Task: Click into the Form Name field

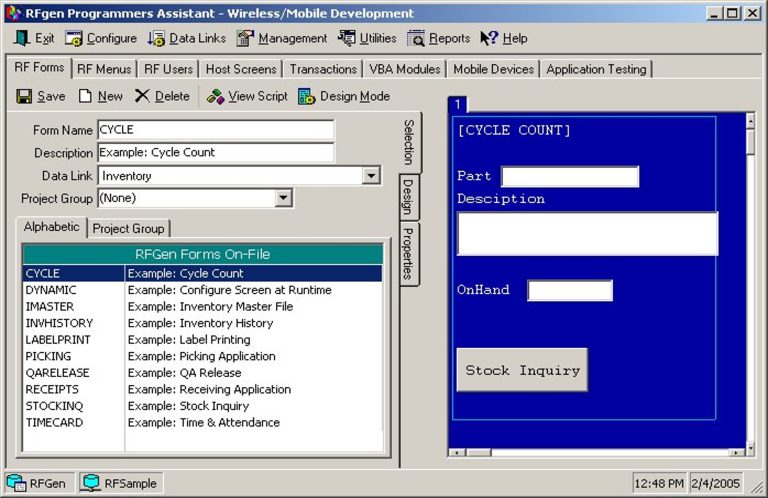Action: pos(215,130)
